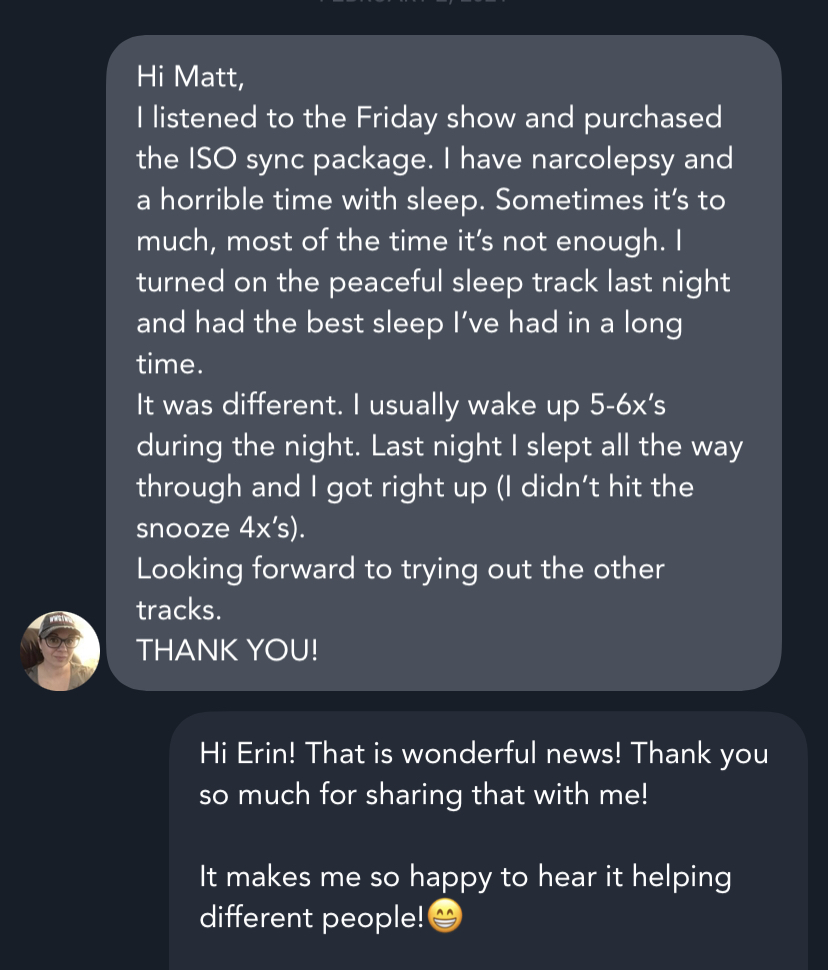Select the 'Hi Matt,' greeting line

(x=190, y=77)
